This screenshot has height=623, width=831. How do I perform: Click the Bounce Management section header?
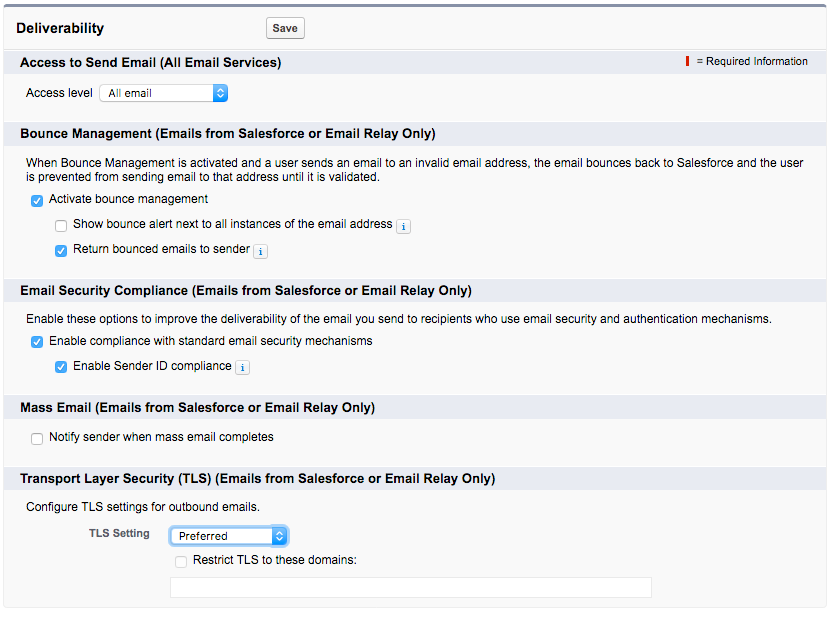[x=227, y=134]
